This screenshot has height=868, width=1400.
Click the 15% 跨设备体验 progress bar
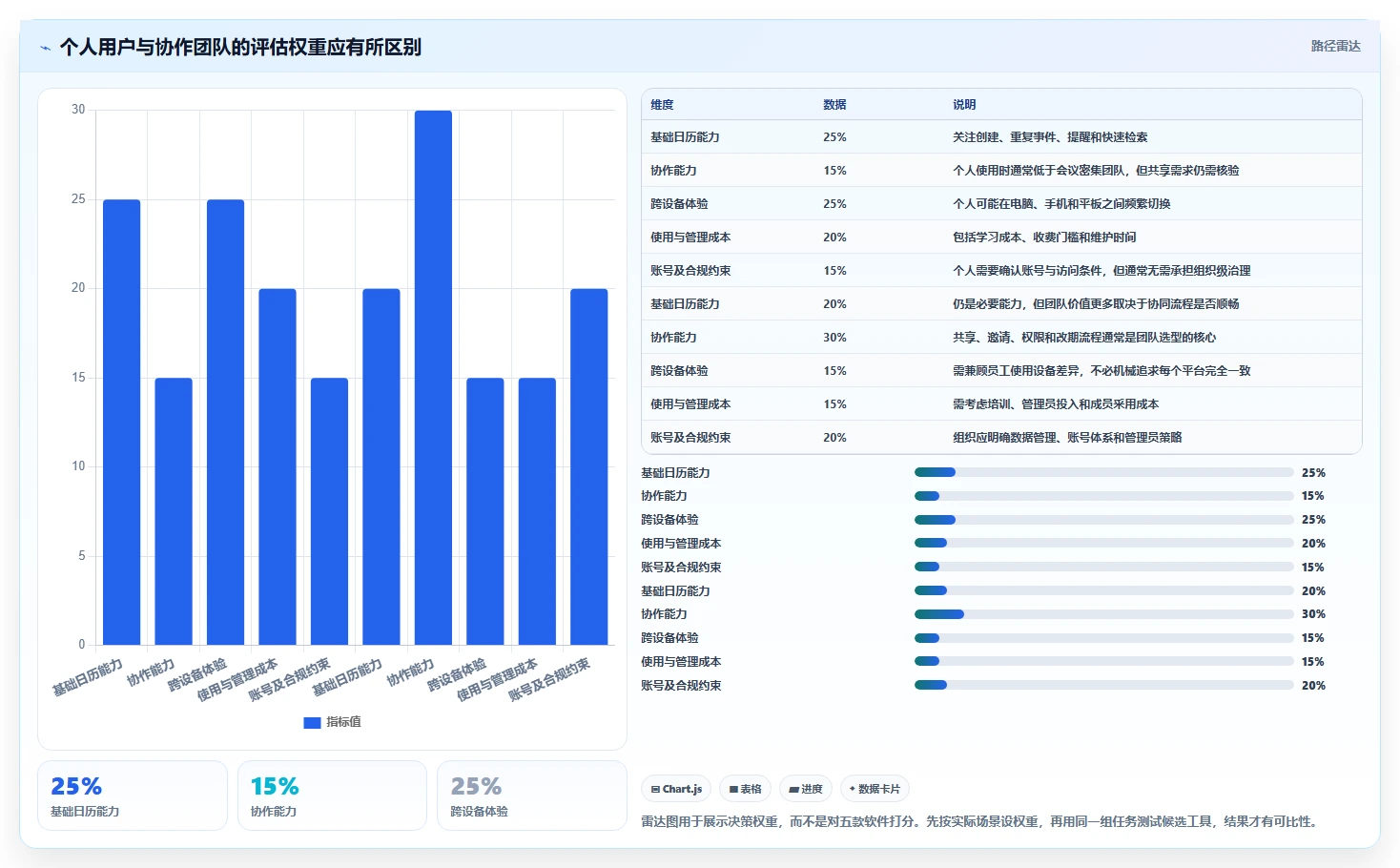[x=1103, y=638]
